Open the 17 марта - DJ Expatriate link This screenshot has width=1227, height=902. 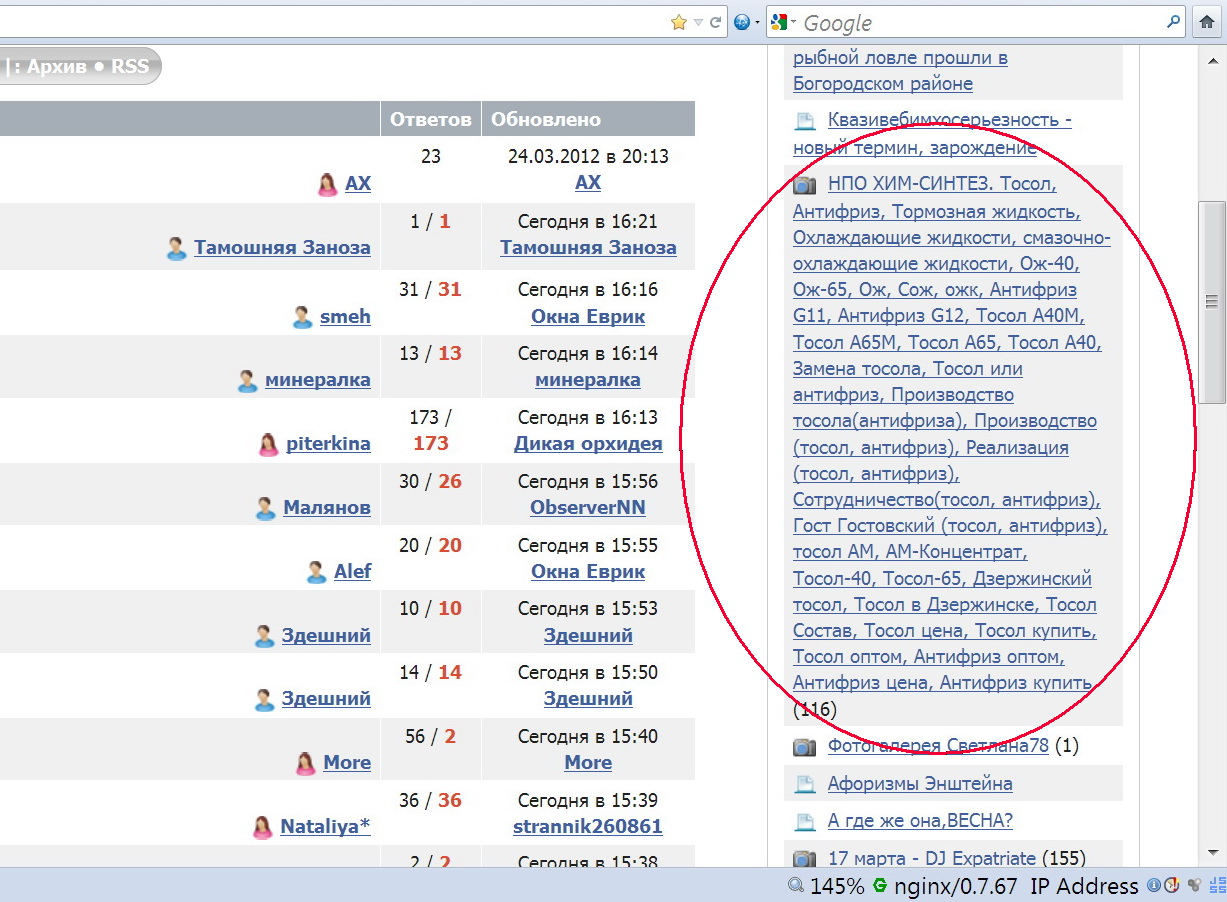932,859
